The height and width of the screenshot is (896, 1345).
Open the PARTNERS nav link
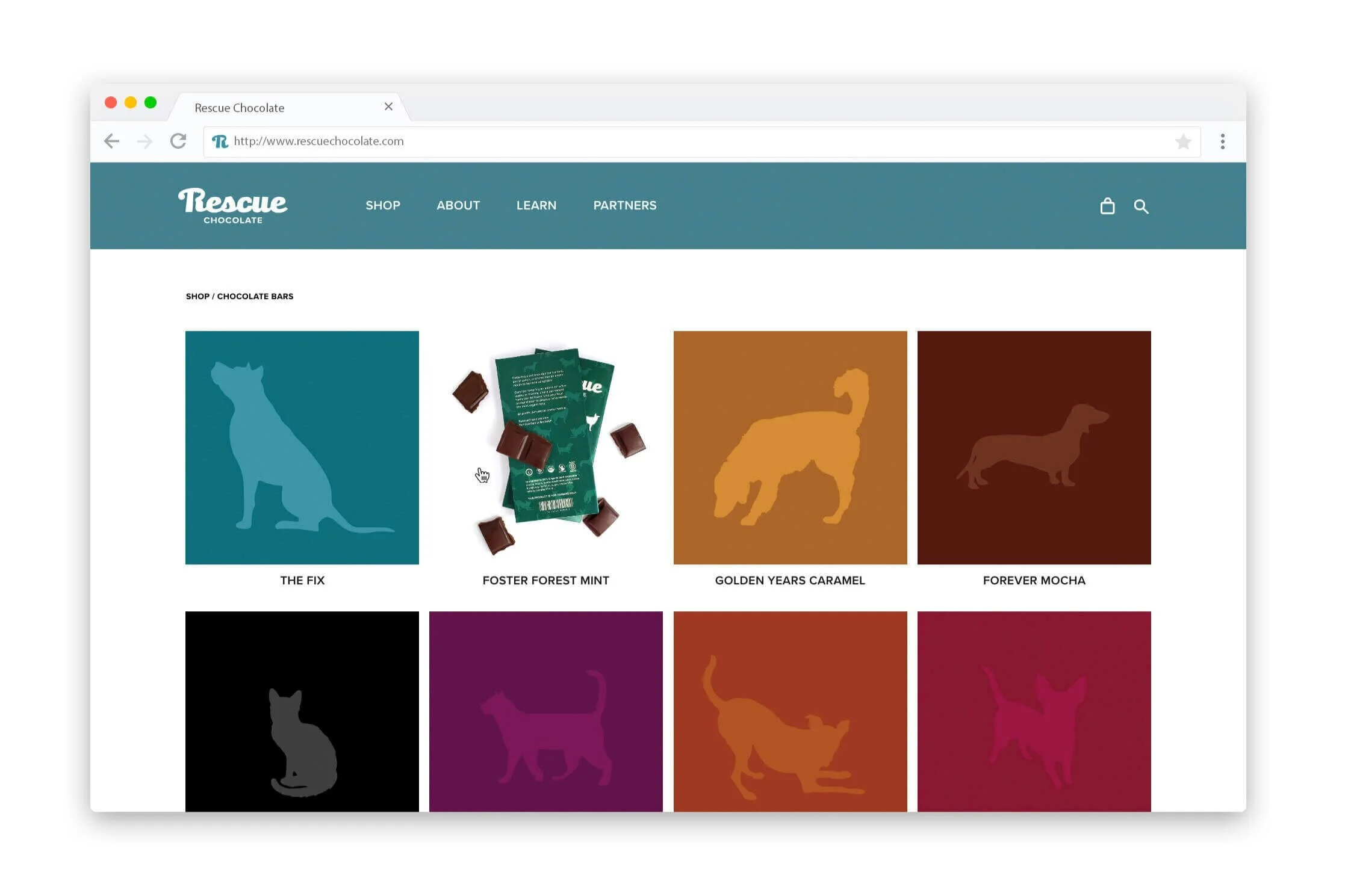(624, 206)
